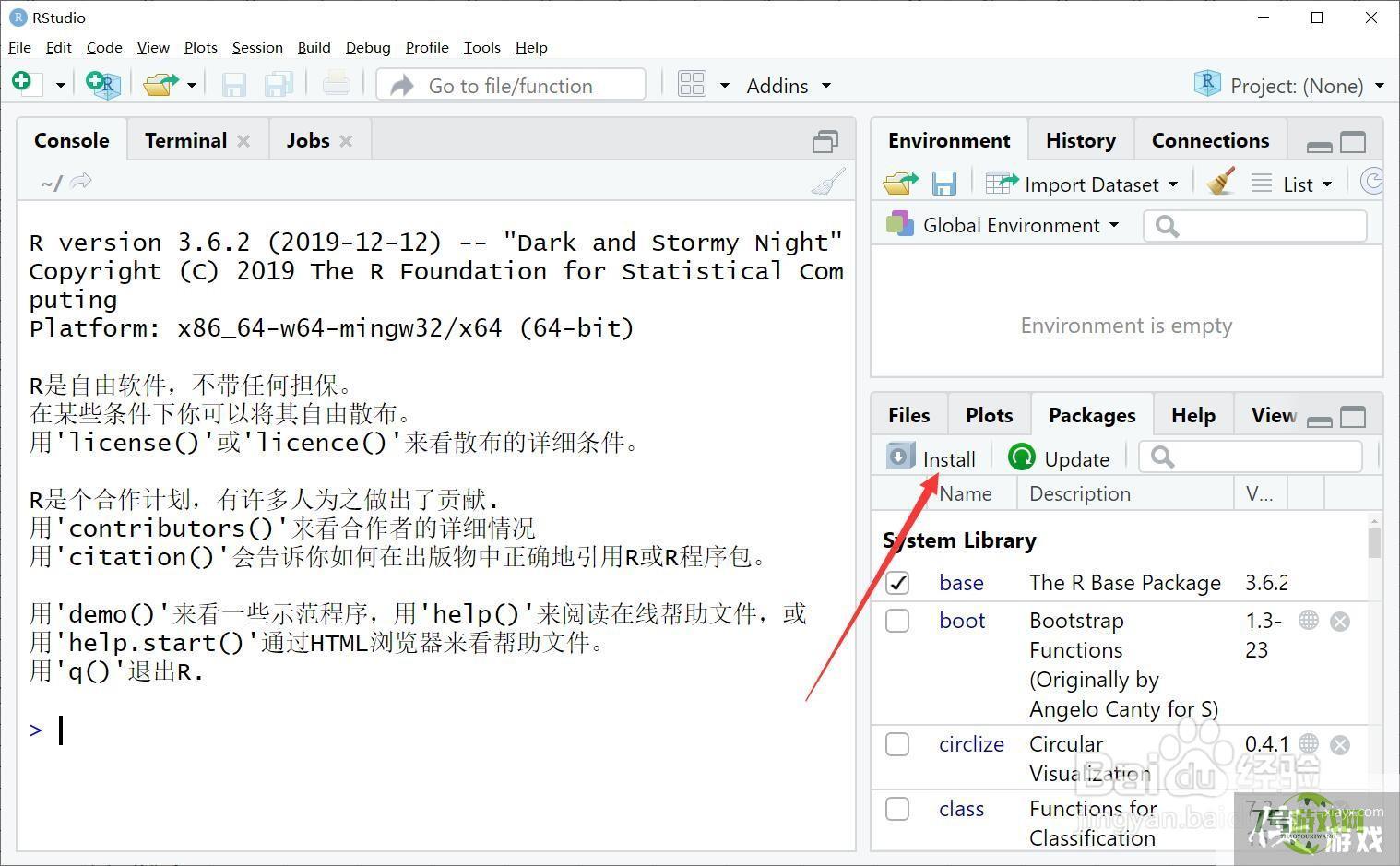Load workspace folder icon in Environment
Screen dimensions: 1400x866
[900, 183]
